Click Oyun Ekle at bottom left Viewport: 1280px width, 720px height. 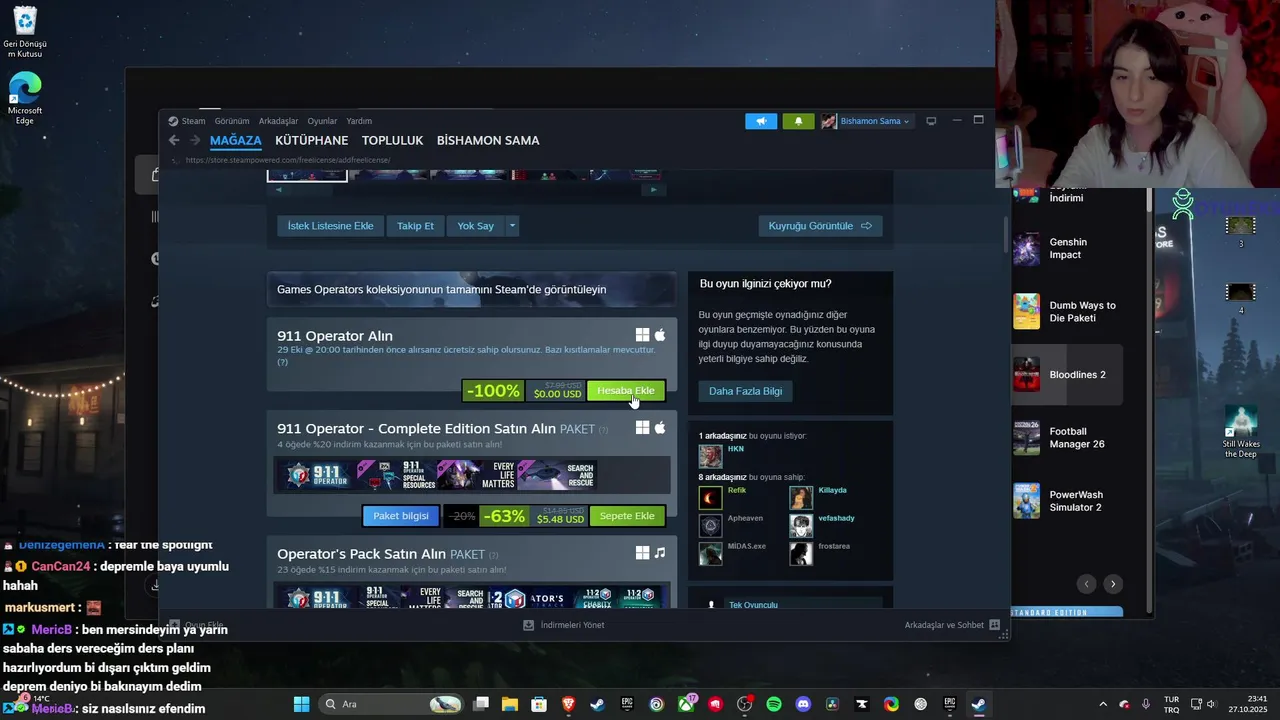tap(196, 625)
